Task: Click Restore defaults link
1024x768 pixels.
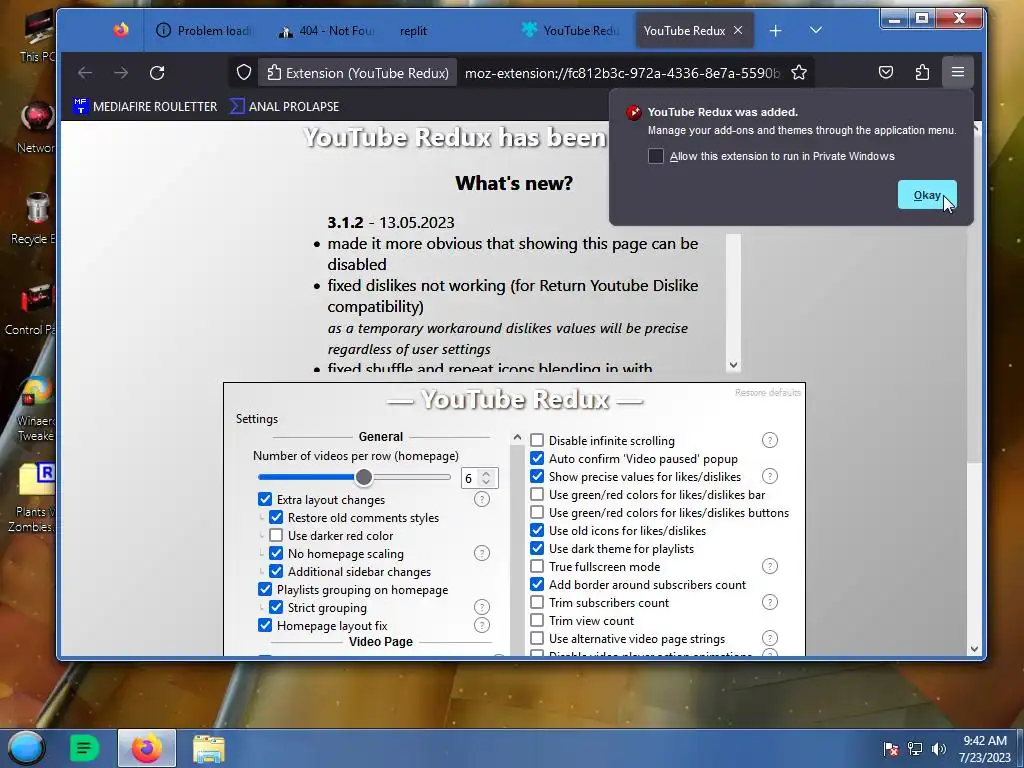Action: (x=768, y=392)
